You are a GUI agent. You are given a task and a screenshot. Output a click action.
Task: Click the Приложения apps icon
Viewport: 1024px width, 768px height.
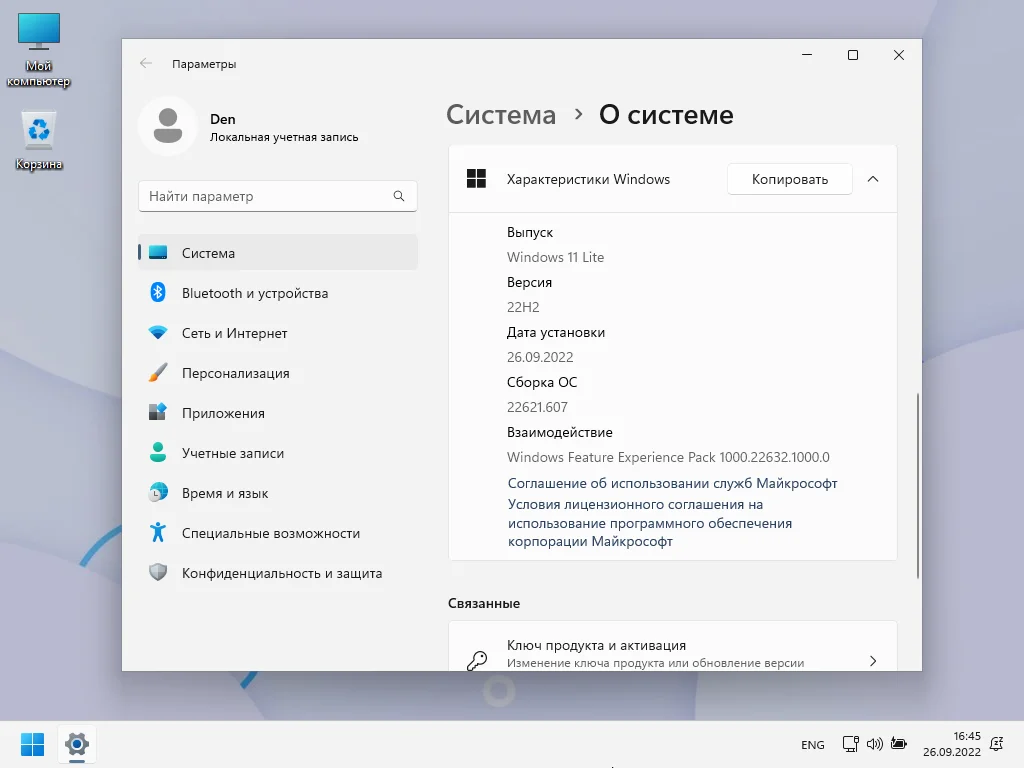tap(158, 412)
